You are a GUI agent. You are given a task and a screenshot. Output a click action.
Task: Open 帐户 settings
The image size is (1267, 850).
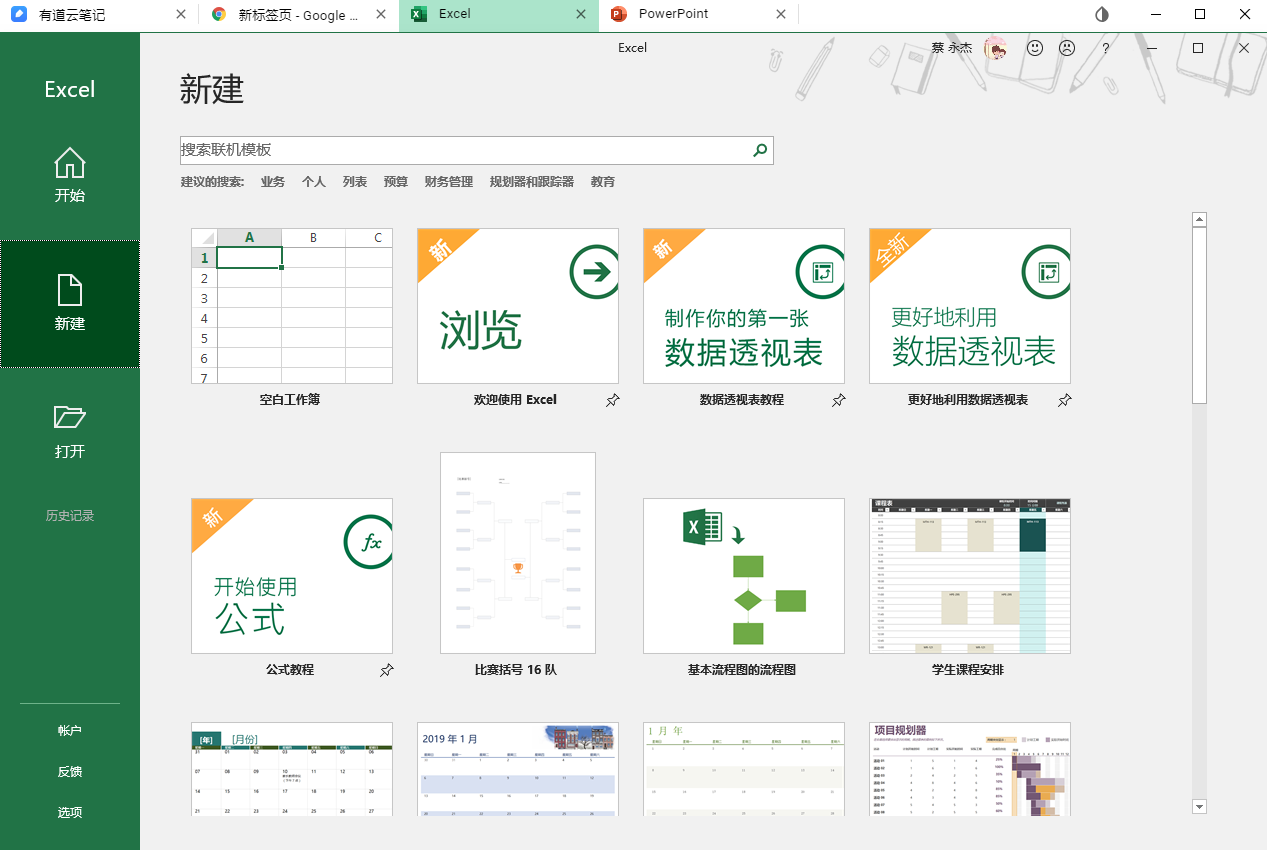(70, 731)
